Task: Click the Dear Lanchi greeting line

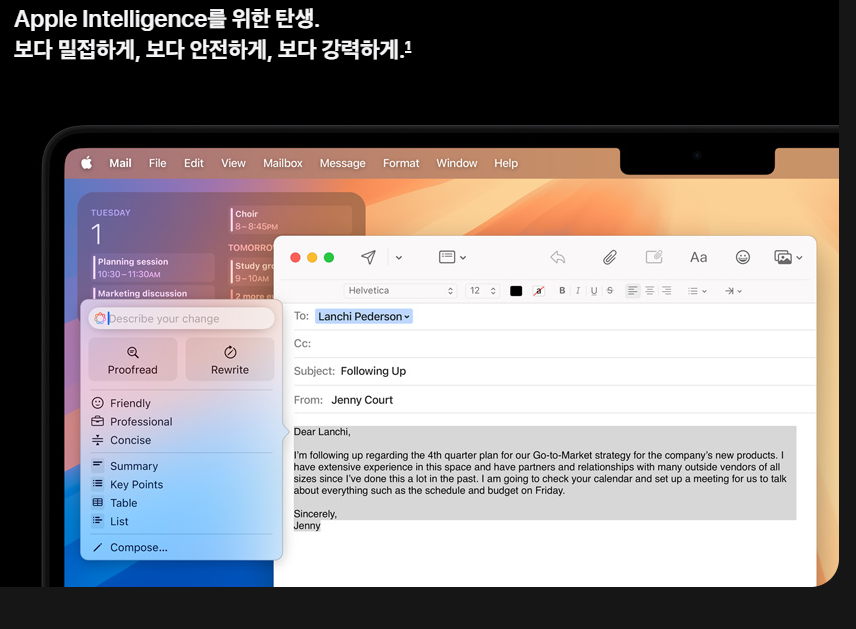Action: pyautogui.click(x=322, y=431)
